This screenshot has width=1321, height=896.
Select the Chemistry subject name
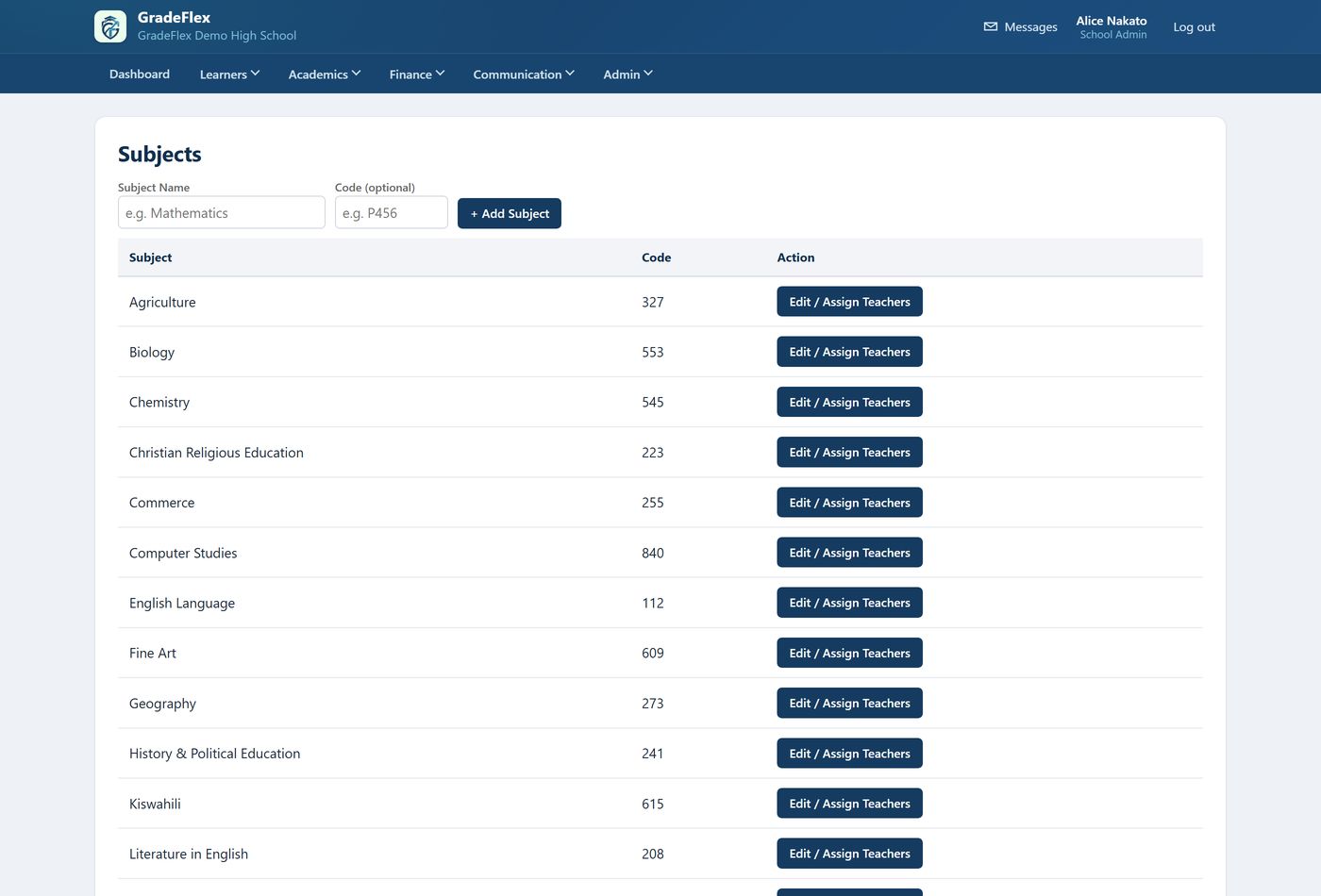pyautogui.click(x=159, y=402)
